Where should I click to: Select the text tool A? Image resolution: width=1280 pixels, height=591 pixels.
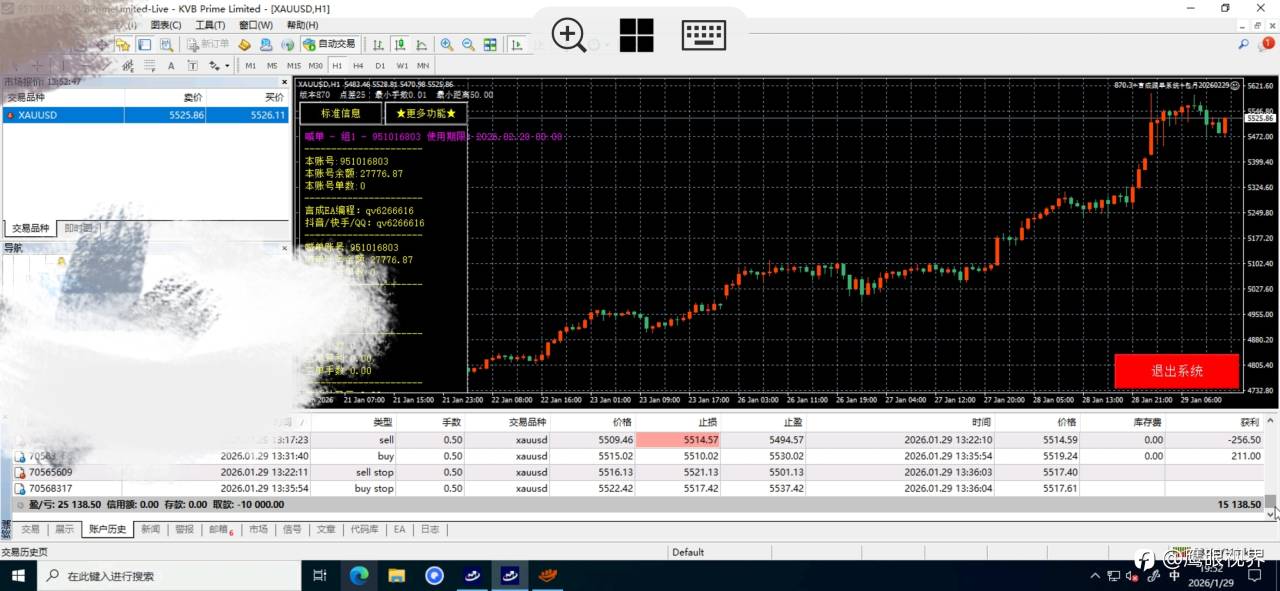coord(171,66)
